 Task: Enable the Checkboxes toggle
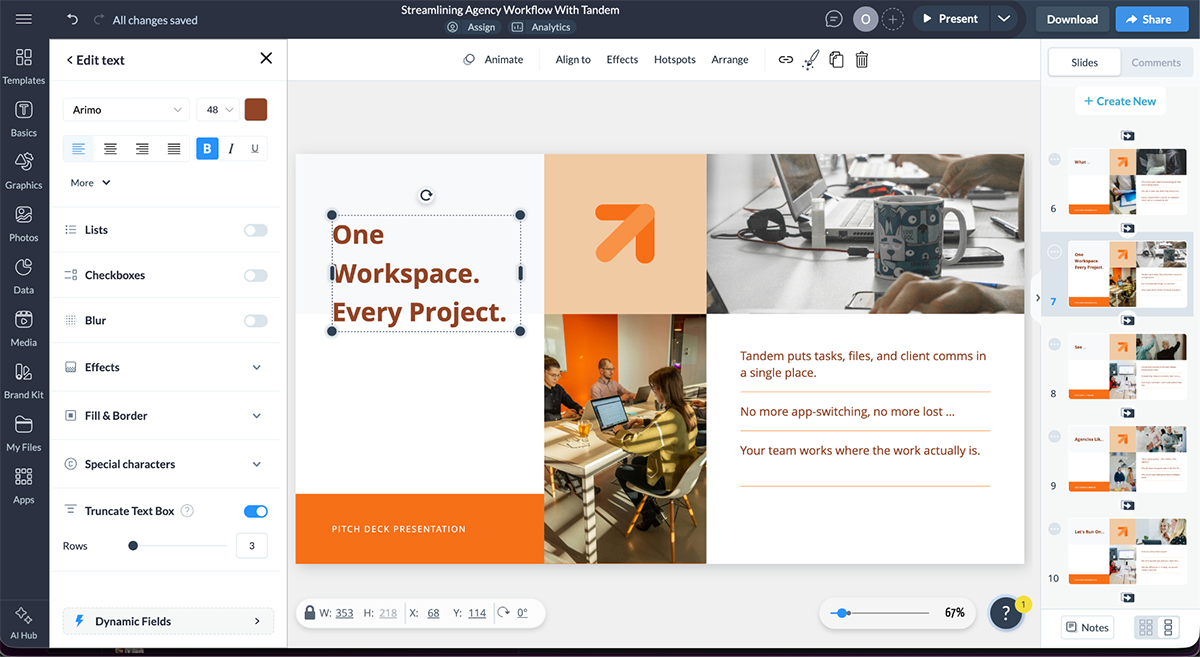tap(256, 275)
